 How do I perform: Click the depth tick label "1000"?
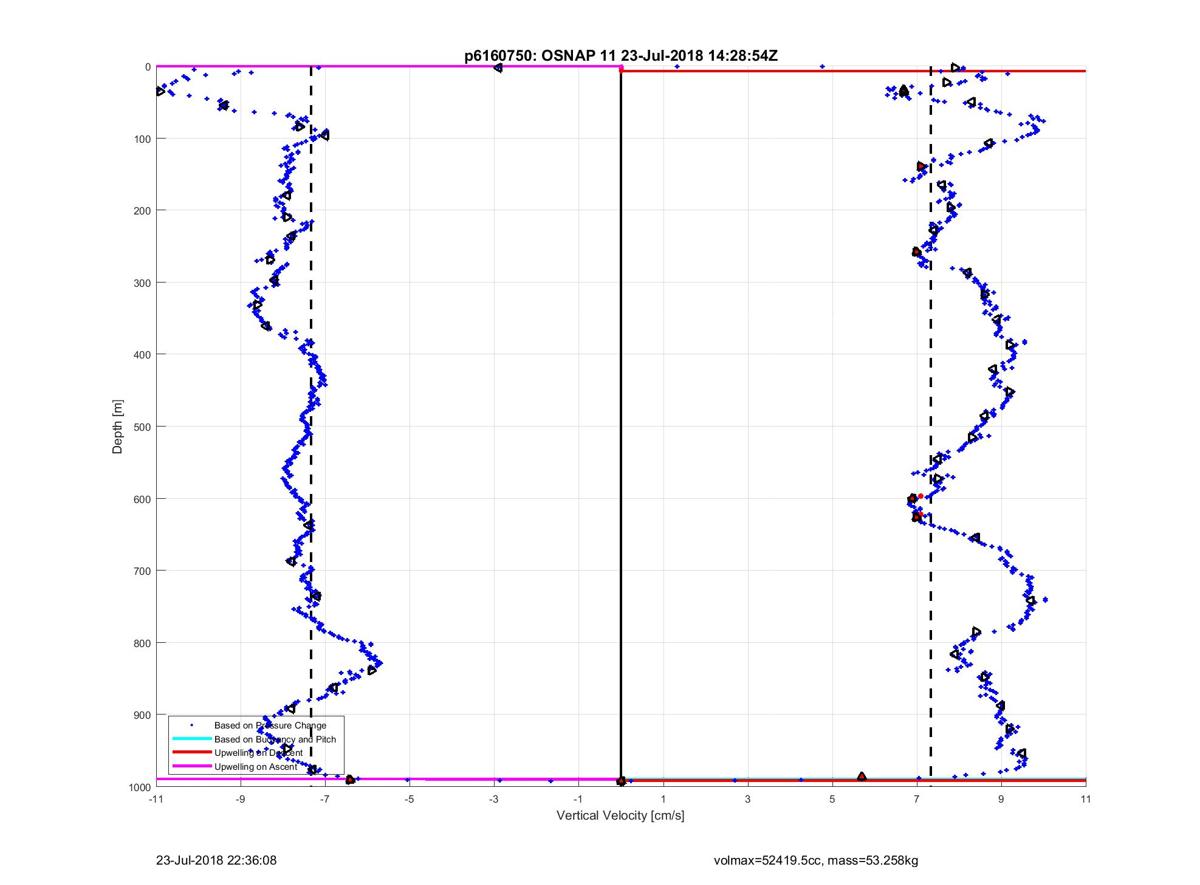(139, 787)
